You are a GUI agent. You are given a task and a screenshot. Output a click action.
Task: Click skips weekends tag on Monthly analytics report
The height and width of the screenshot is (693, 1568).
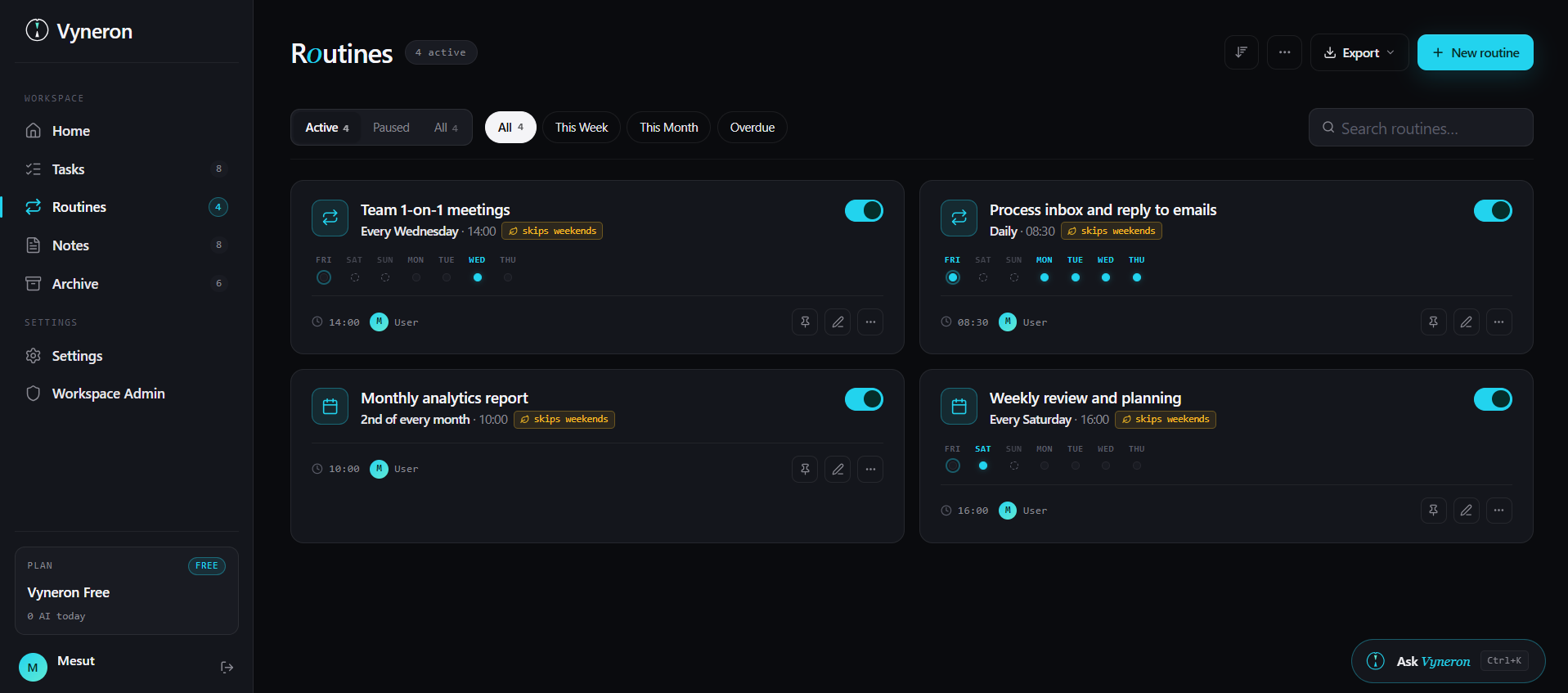coord(564,419)
